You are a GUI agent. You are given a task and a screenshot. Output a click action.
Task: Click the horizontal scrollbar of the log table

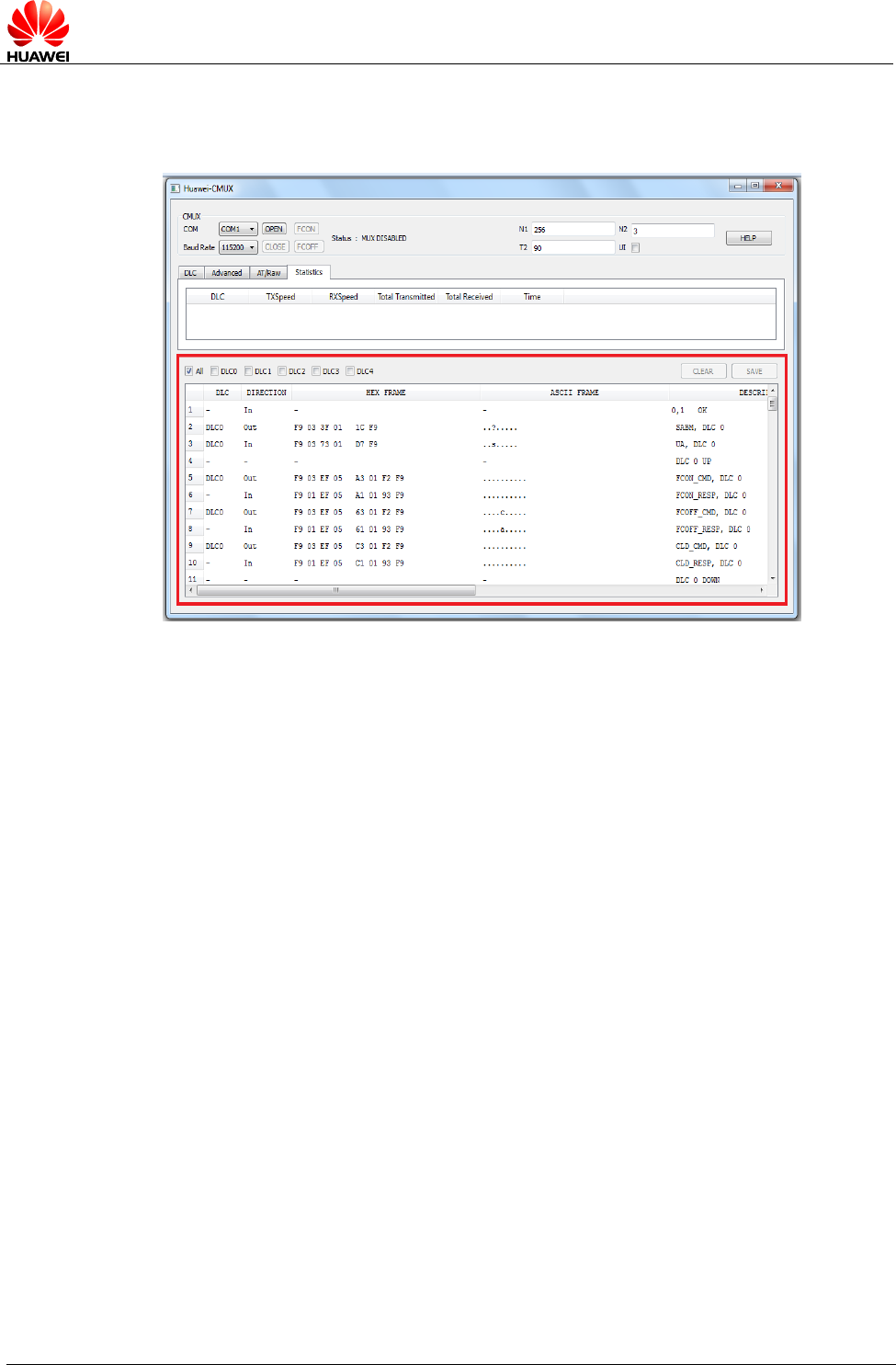336,590
